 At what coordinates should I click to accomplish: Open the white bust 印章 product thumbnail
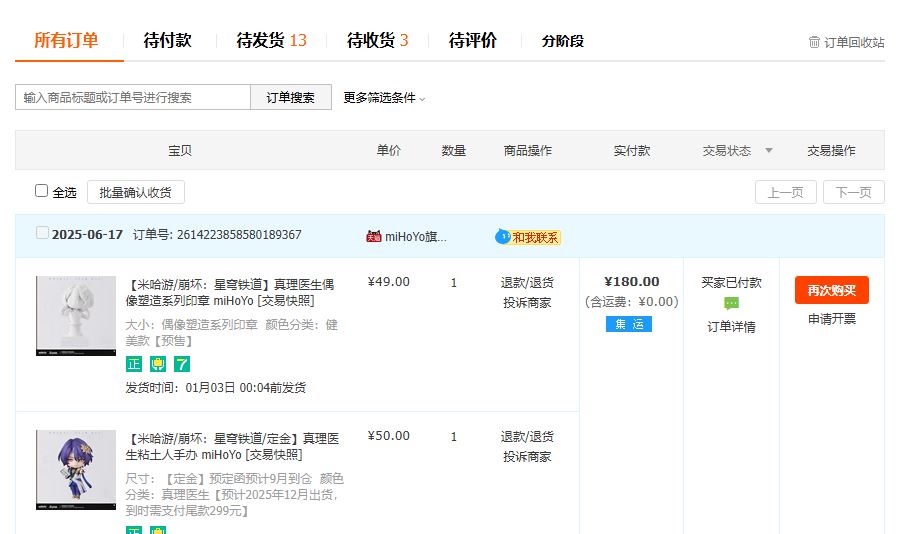coord(76,316)
